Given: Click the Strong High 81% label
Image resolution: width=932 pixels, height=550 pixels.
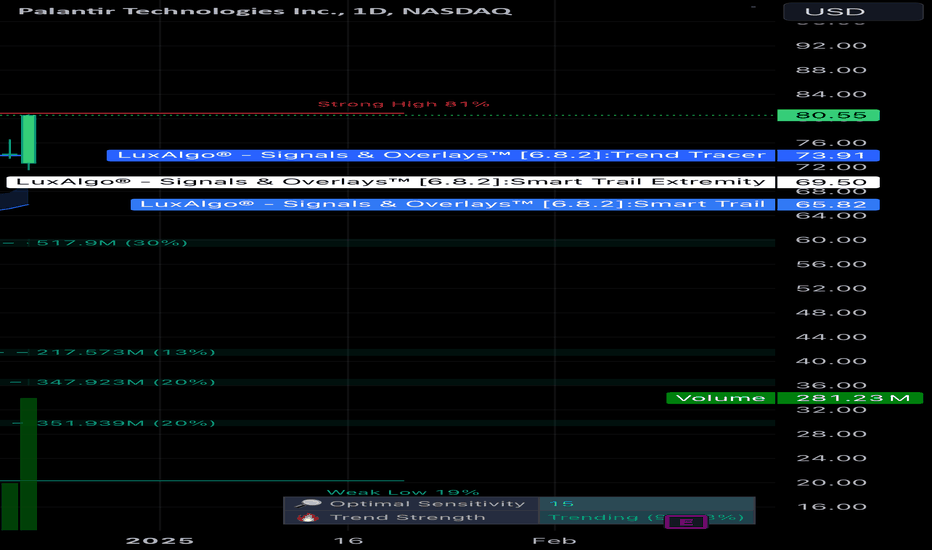Looking at the screenshot, I should pos(404,104).
